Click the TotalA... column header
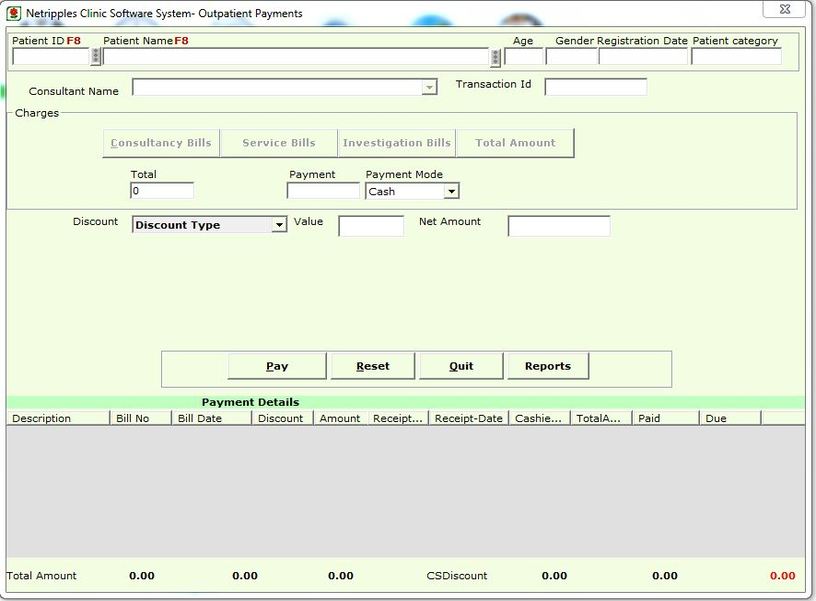This screenshot has width=816, height=601. click(601, 418)
